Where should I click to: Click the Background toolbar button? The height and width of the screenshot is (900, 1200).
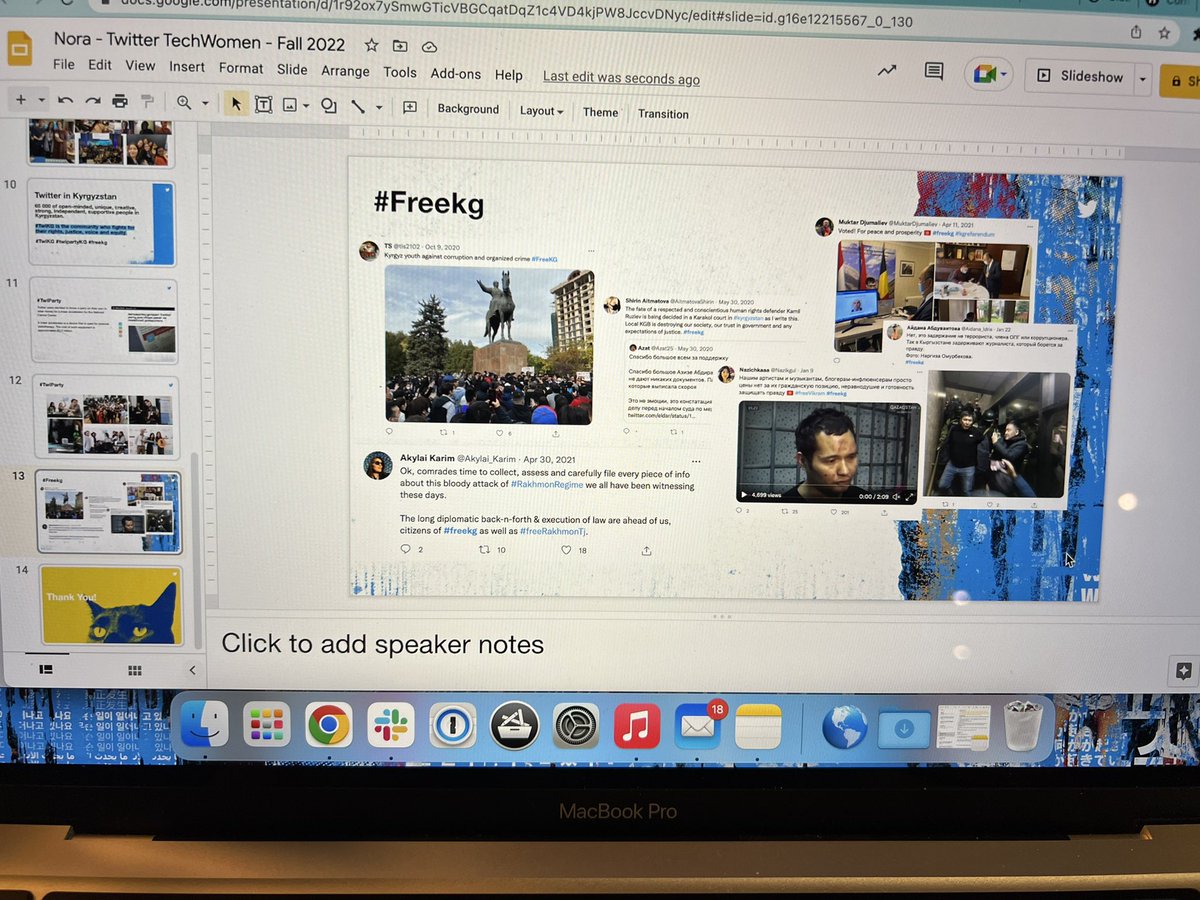tap(468, 109)
